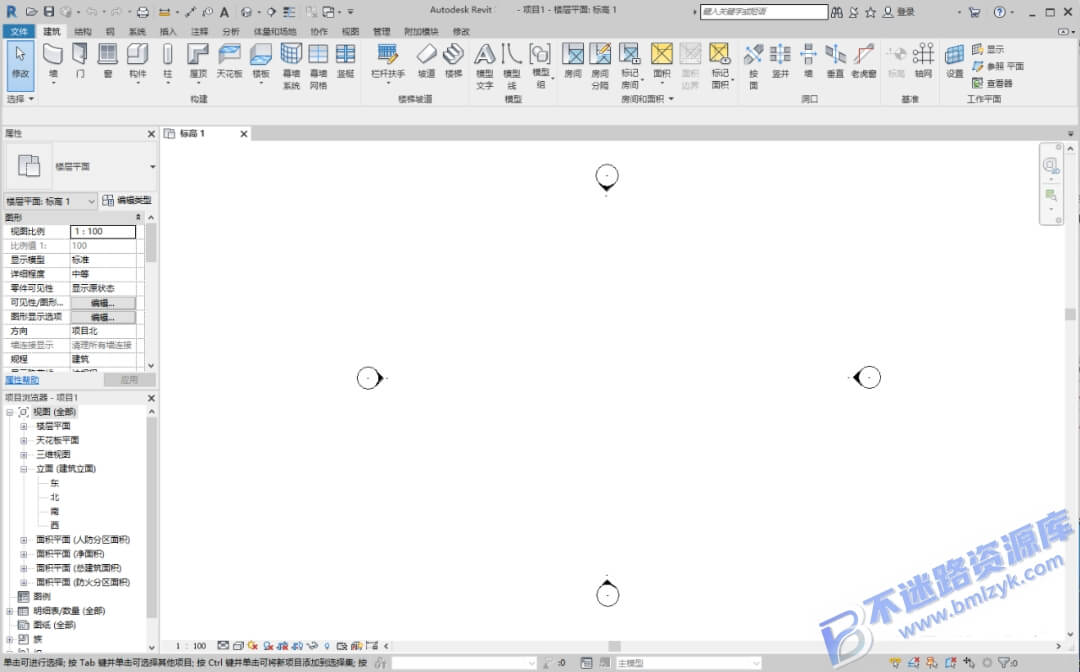This screenshot has height=672, width=1080.
Task: Click 编辑 button for 图形显示选项
Action: tap(103, 317)
